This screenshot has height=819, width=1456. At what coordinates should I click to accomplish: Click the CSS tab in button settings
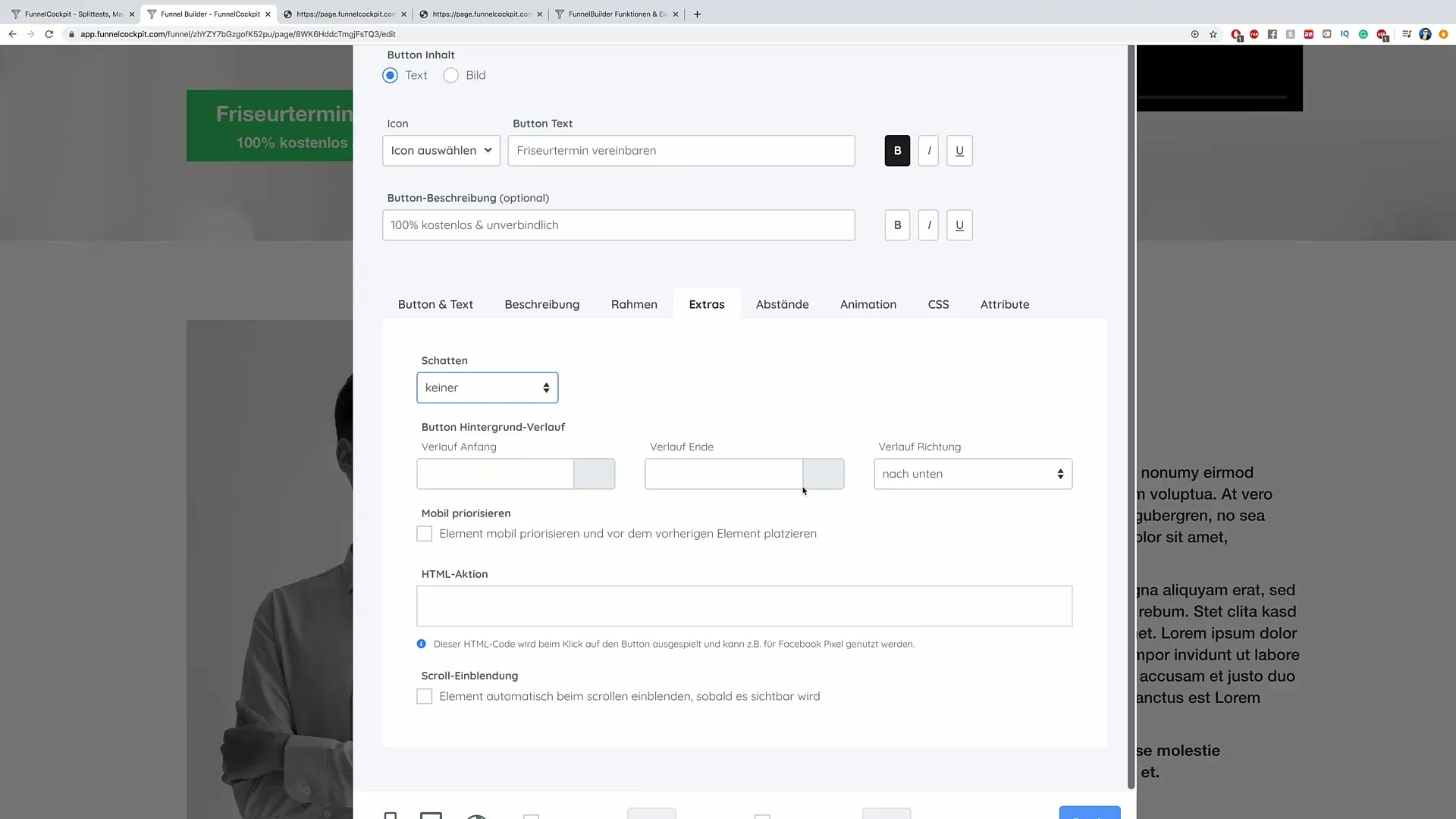938,304
